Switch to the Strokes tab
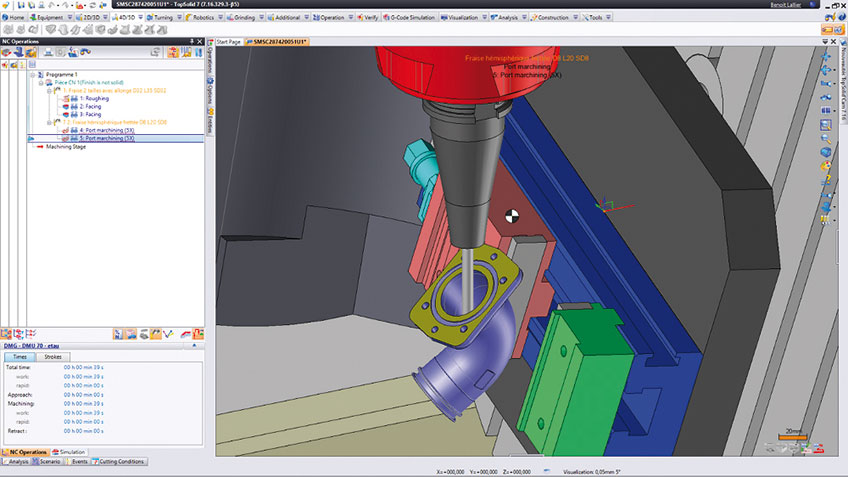Screen dimensions: 848x477 click(52, 356)
